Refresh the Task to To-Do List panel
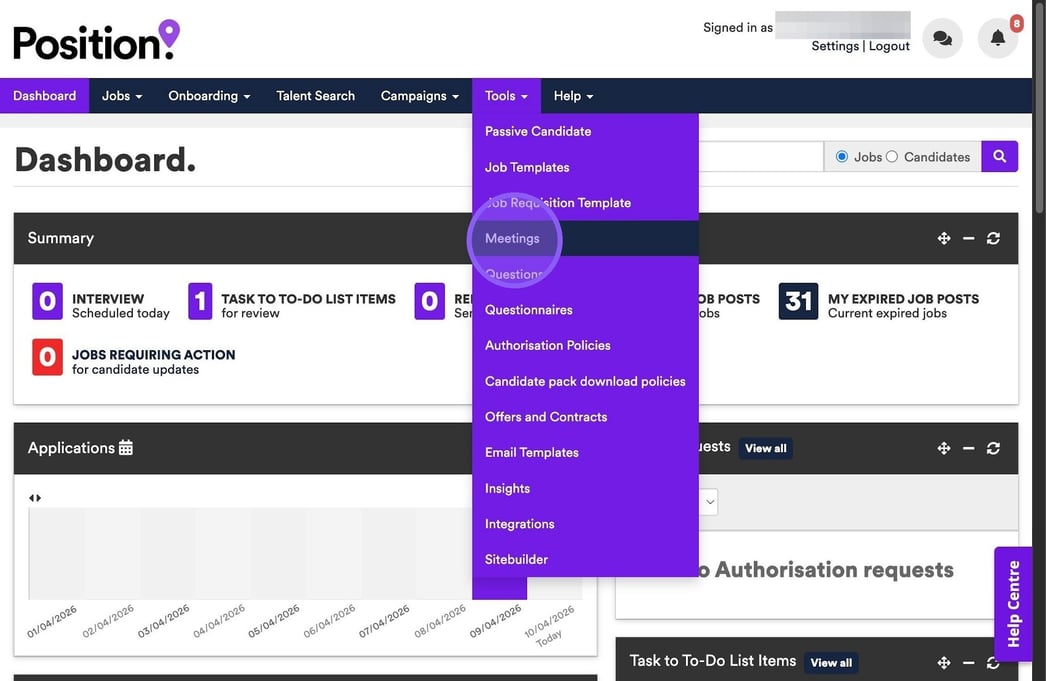 [x=992, y=662]
